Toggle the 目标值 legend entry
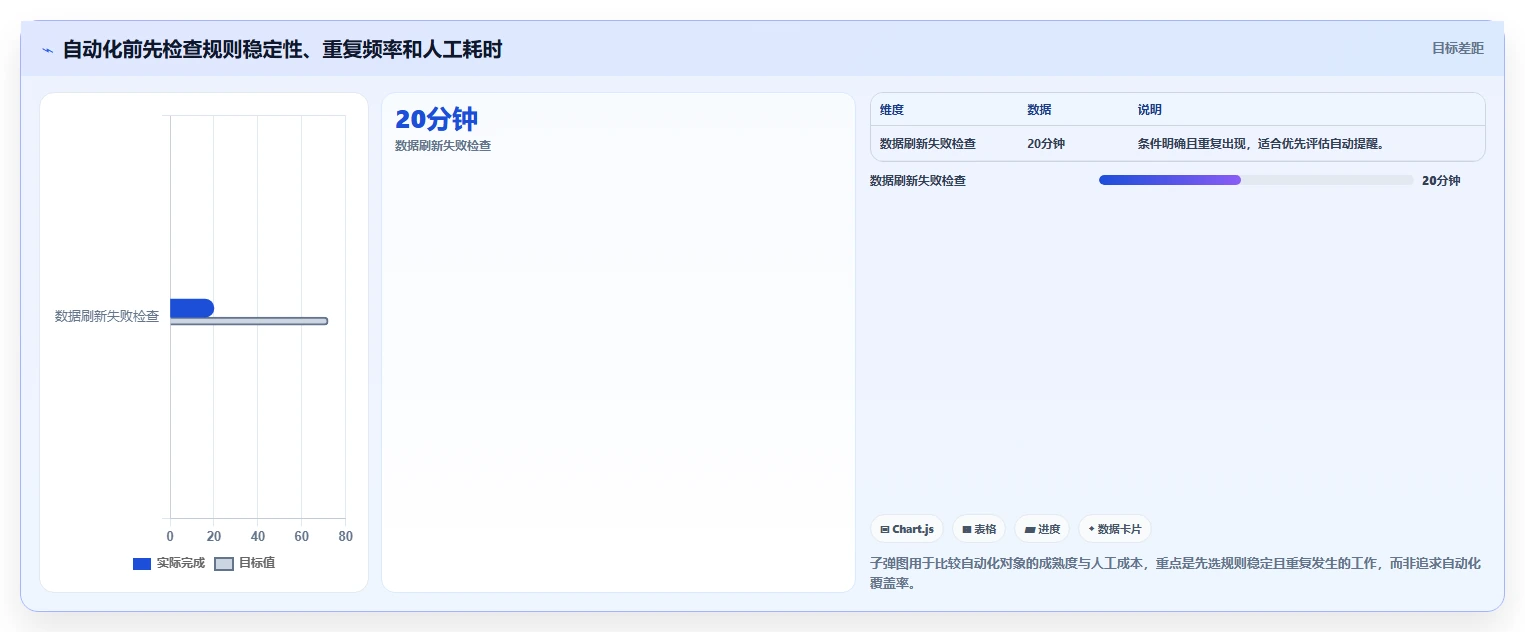1525x632 pixels. 245,563
